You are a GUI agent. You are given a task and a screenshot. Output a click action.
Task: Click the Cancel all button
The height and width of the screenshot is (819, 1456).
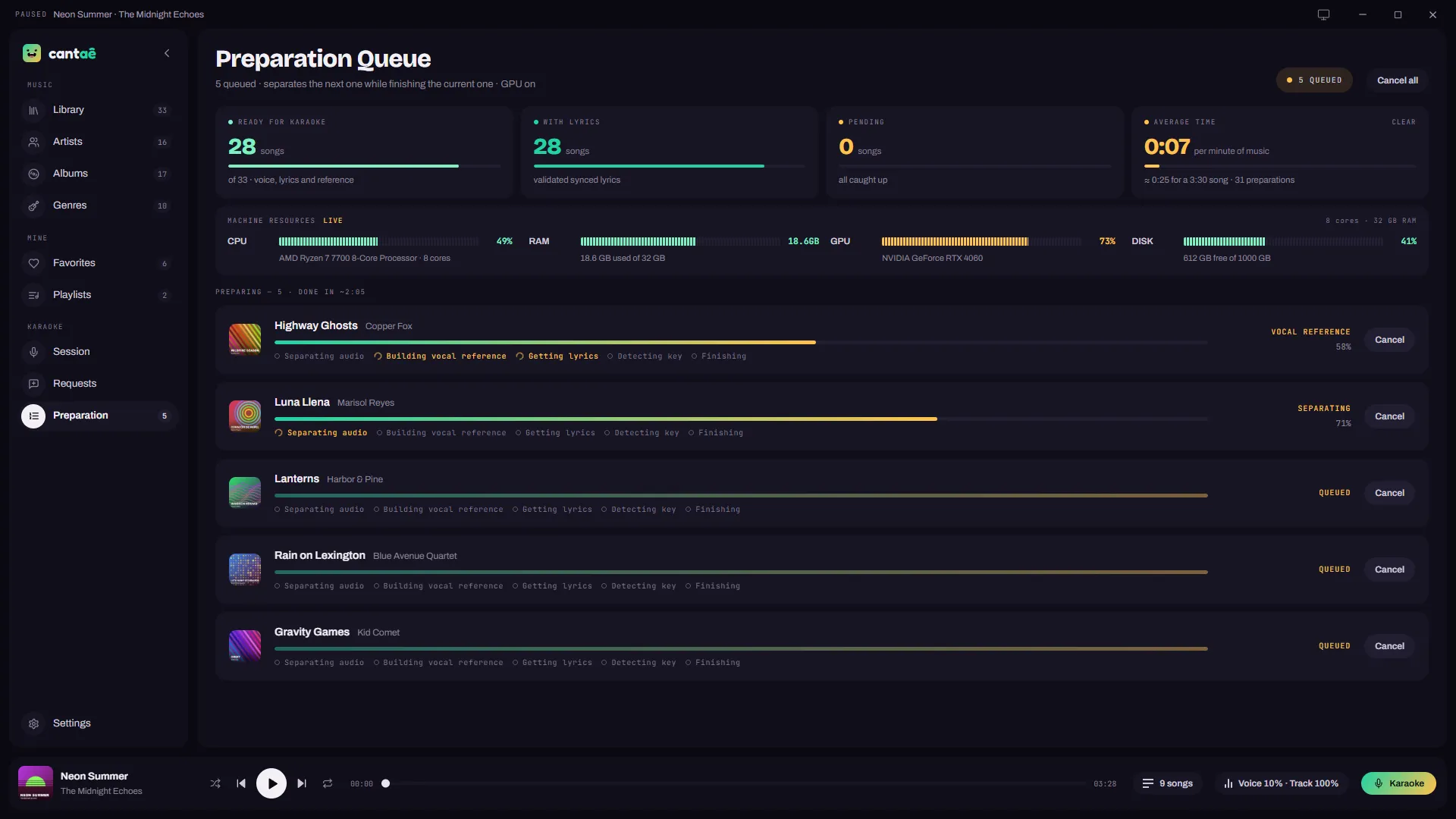[x=1397, y=80]
